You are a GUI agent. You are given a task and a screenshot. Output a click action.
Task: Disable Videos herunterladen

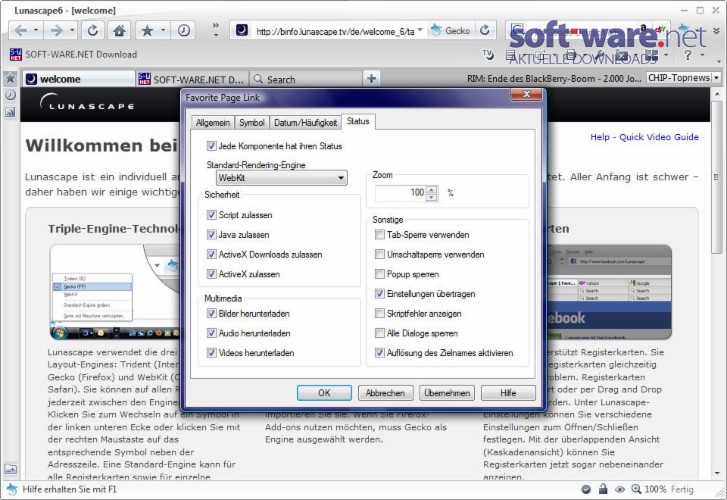coord(211,353)
